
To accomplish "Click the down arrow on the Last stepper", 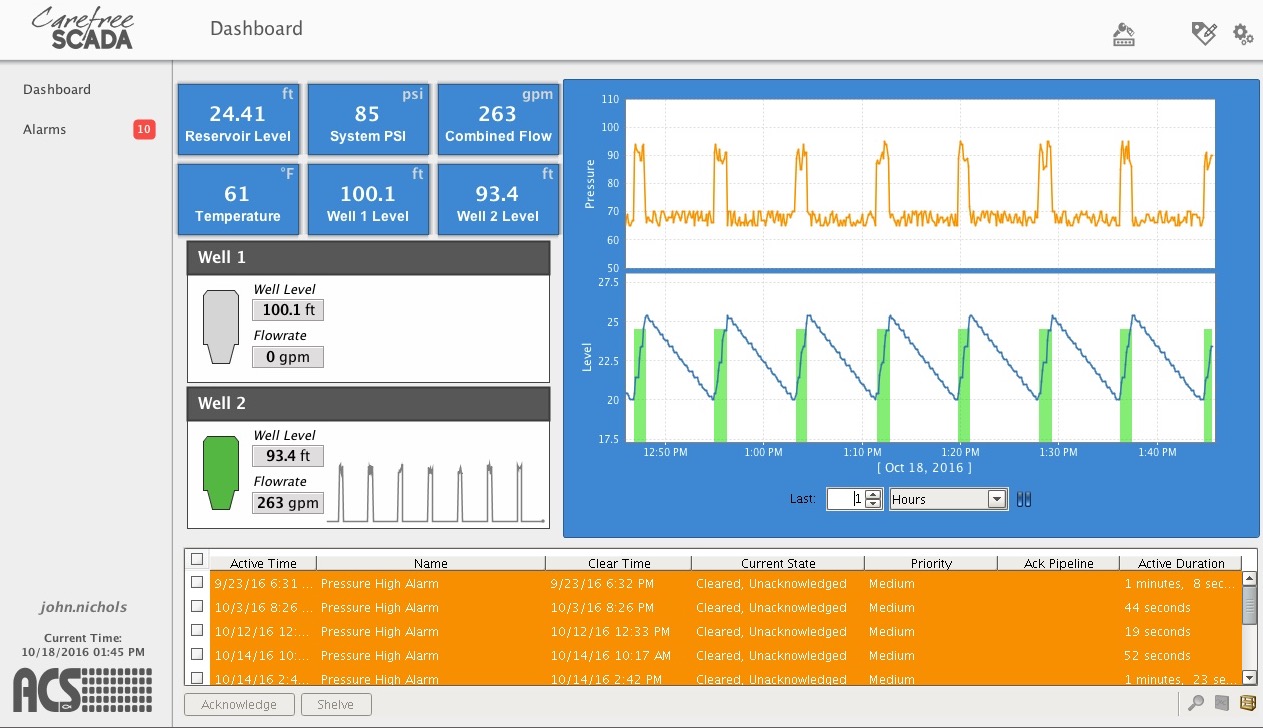I will click(x=872, y=502).
